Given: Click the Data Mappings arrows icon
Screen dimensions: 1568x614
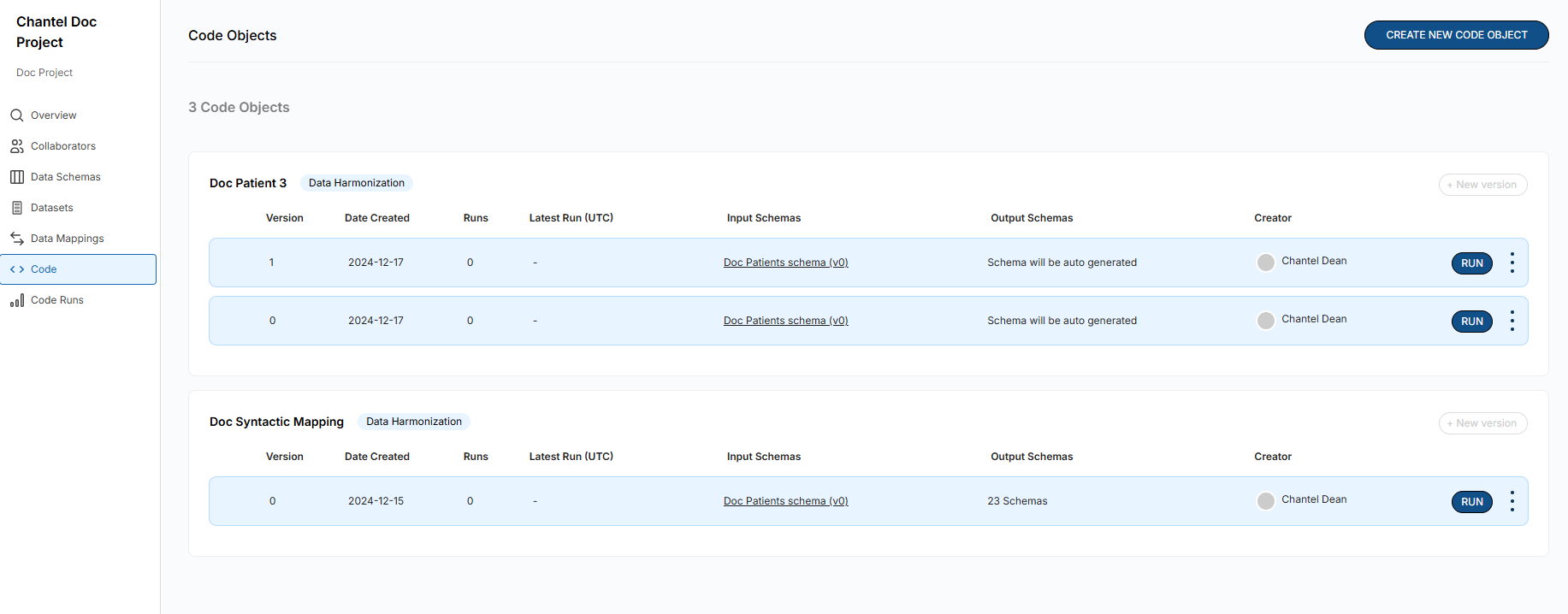Looking at the screenshot, I should pos(16,239).
